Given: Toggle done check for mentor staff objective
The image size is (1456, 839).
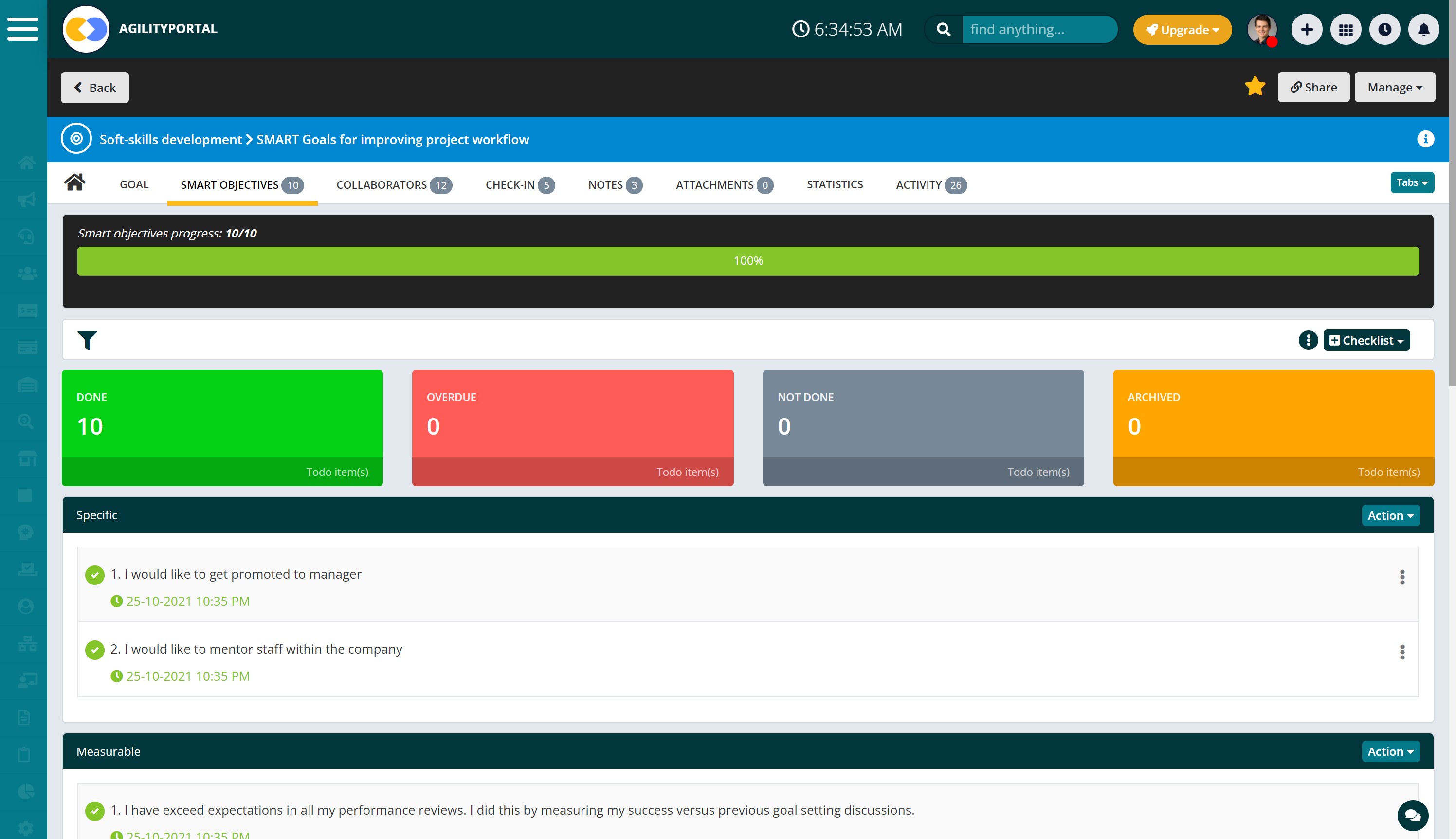Looking at the screenshot, I should [94, 649].
